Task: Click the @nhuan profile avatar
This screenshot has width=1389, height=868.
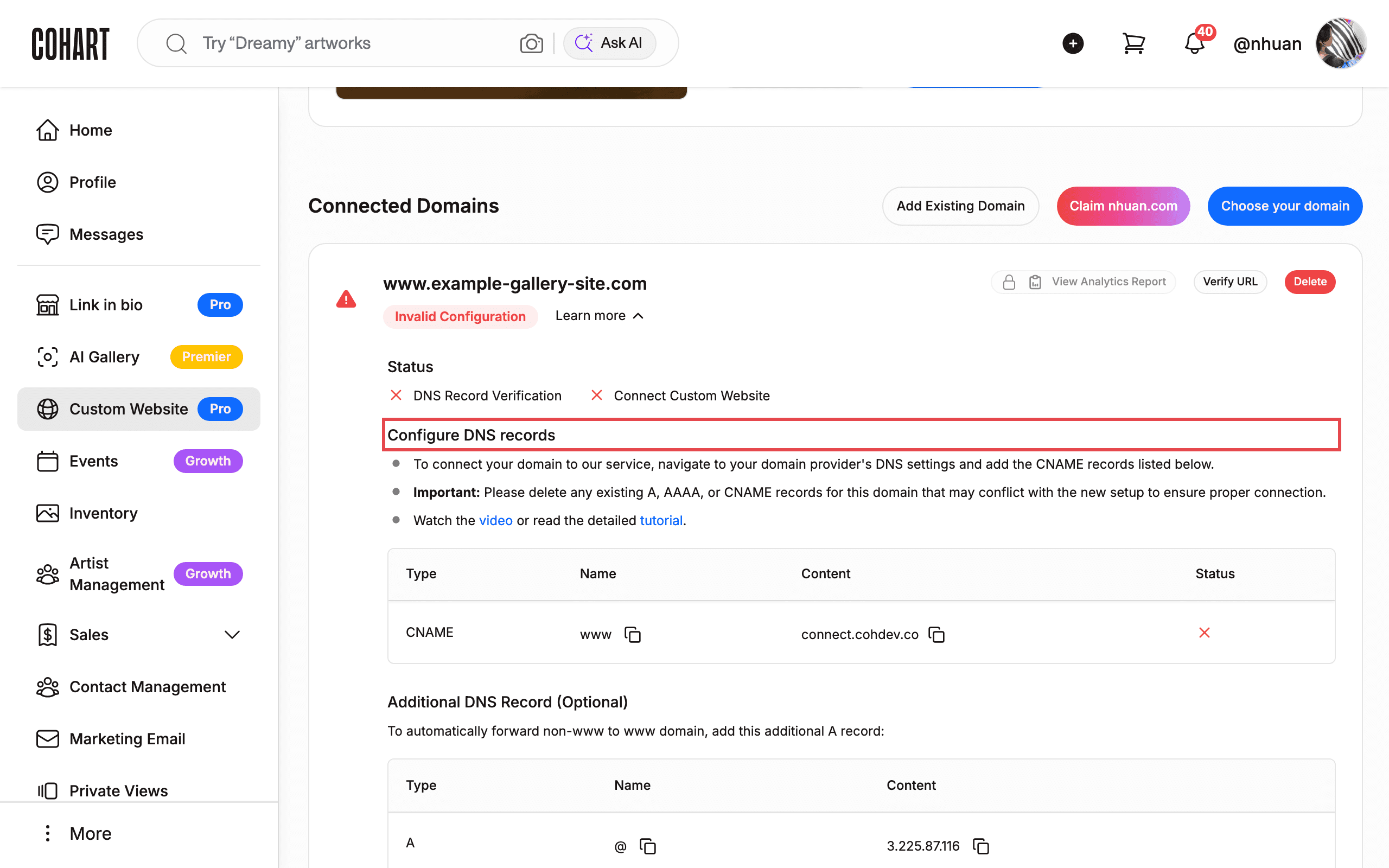Action: click(x=1341, y=43)
